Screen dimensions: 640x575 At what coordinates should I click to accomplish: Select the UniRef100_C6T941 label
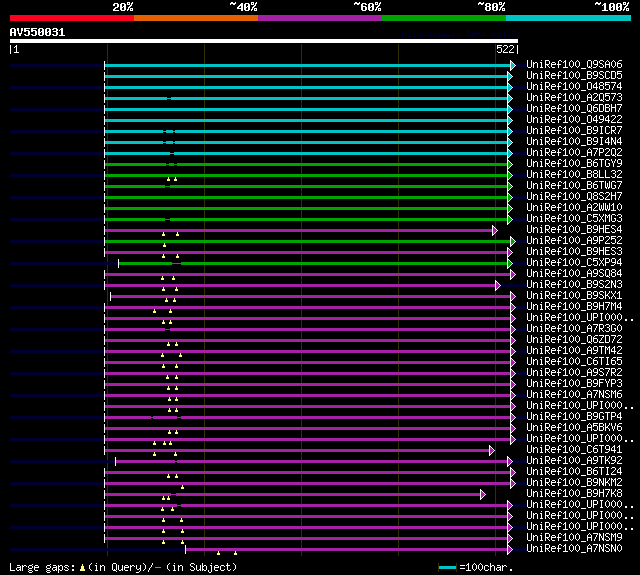[x=574, y=450]
